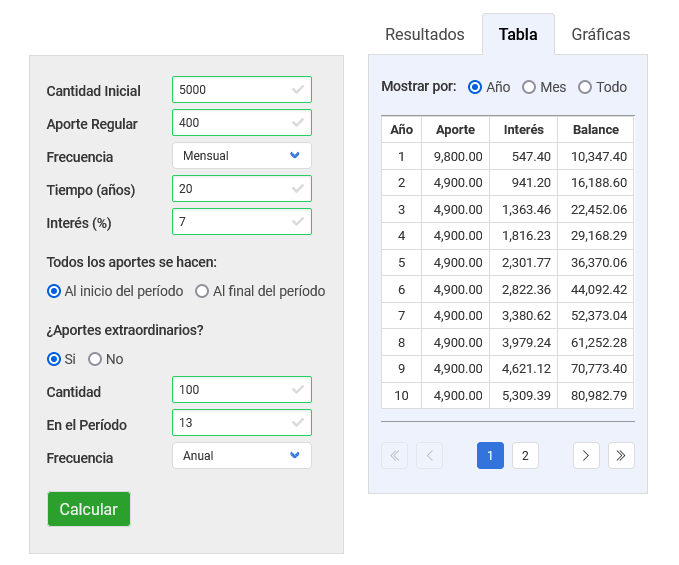Expand the Anual frequency dropdown
The width and height of the screenshot is (679, 565).
pos(241,456)
